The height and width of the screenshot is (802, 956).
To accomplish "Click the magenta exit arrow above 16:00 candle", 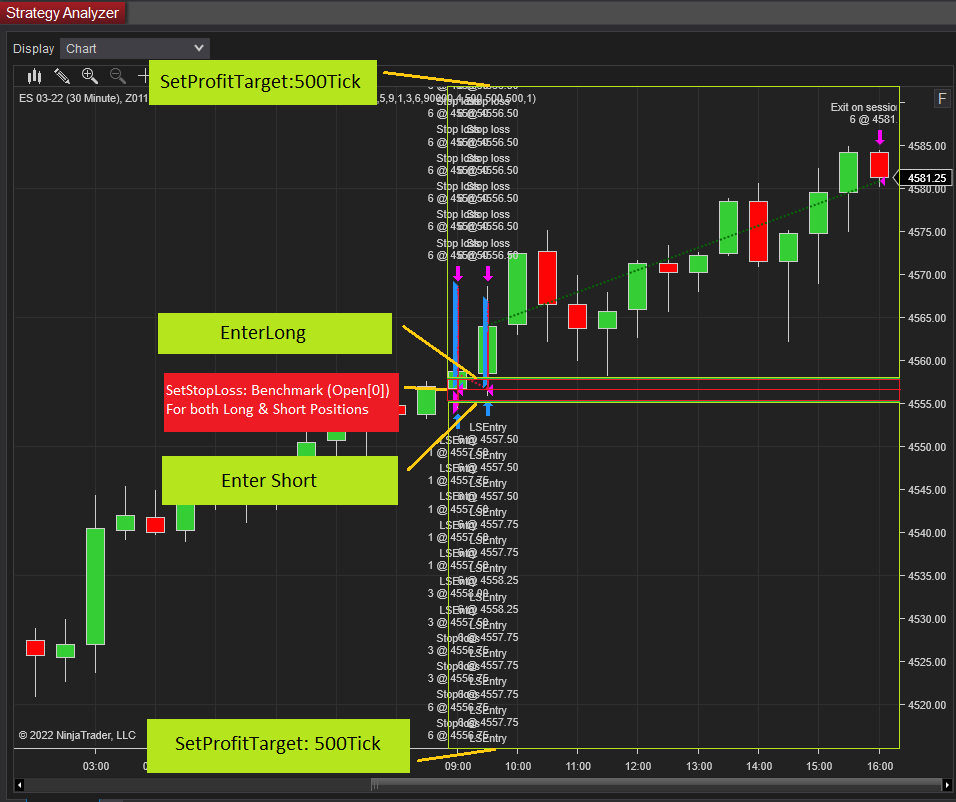I will pos(880,137).
